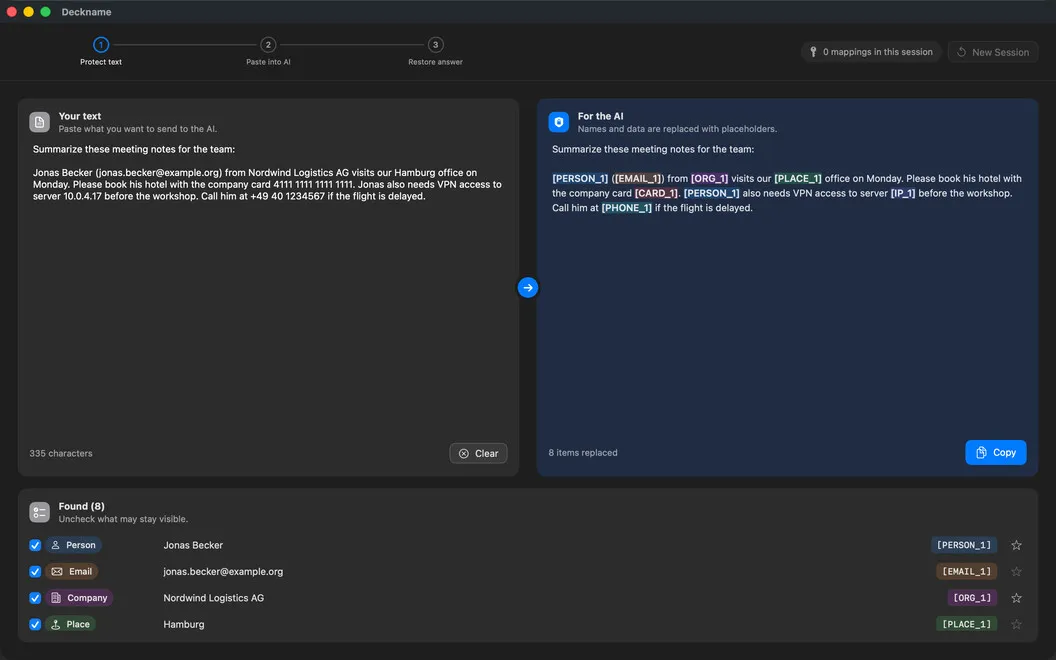This screenshot has height=660, width=1056.
Task: Click the Your text document icon
Action: click(39, 122)
